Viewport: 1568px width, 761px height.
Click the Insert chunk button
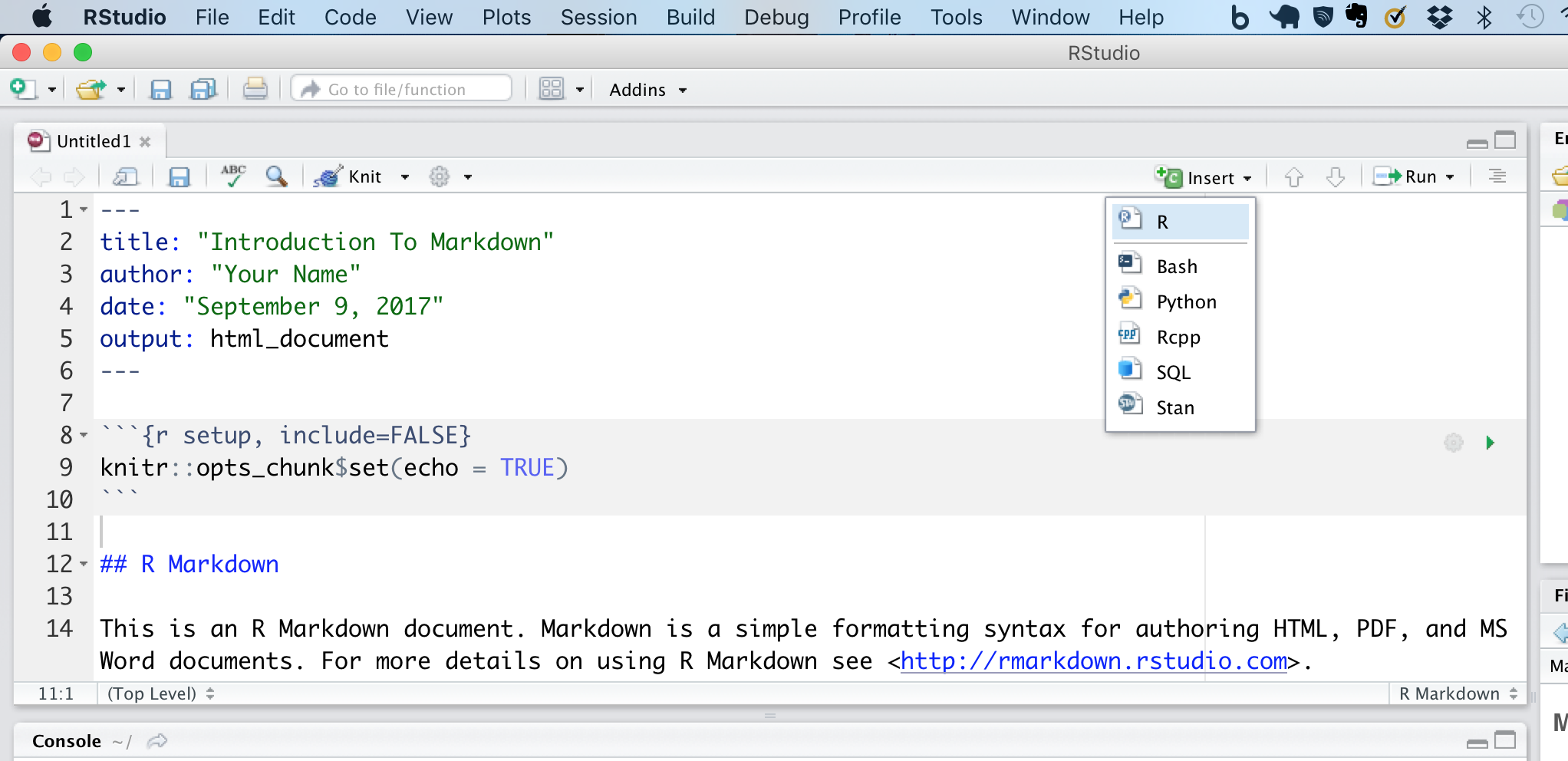point(1203,177)
